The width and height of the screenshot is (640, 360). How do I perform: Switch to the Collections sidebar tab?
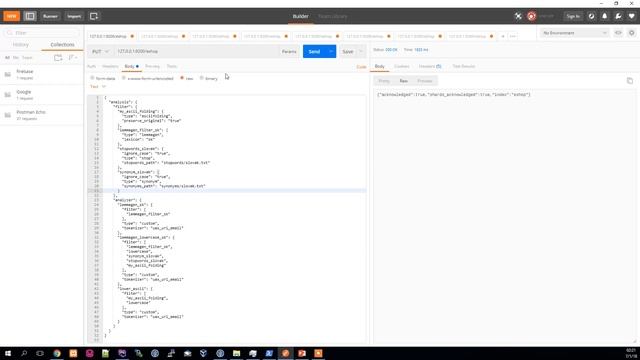pos(62,44)
